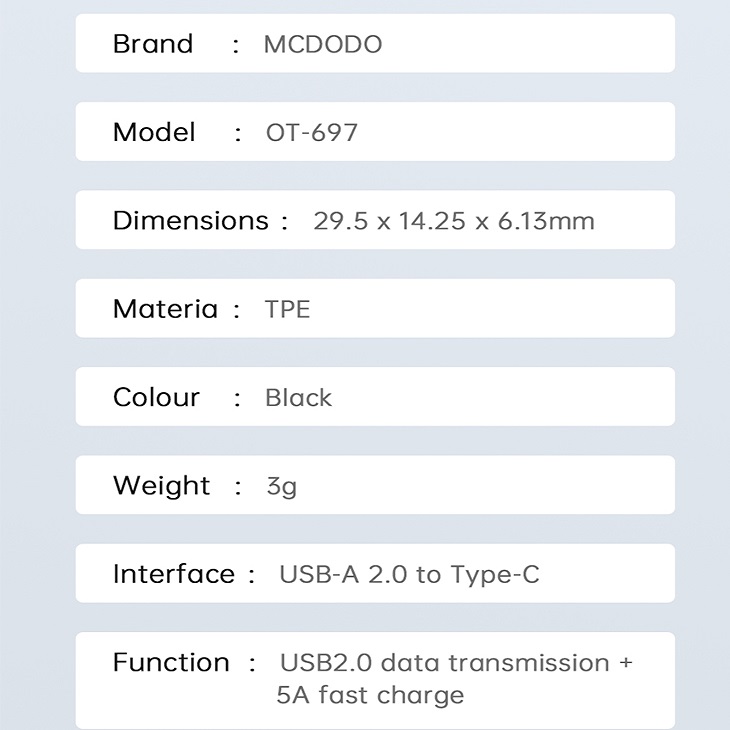Viewport: 730px width, 730px height.
Task: Select the Black colour value
Action: [298, 398]
